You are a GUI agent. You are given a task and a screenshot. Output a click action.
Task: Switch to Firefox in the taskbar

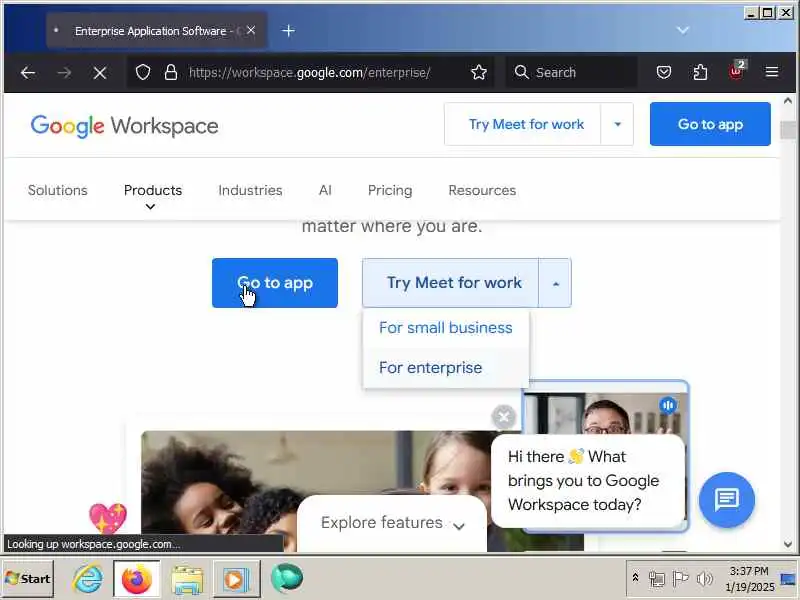click(x=137, y=579)
